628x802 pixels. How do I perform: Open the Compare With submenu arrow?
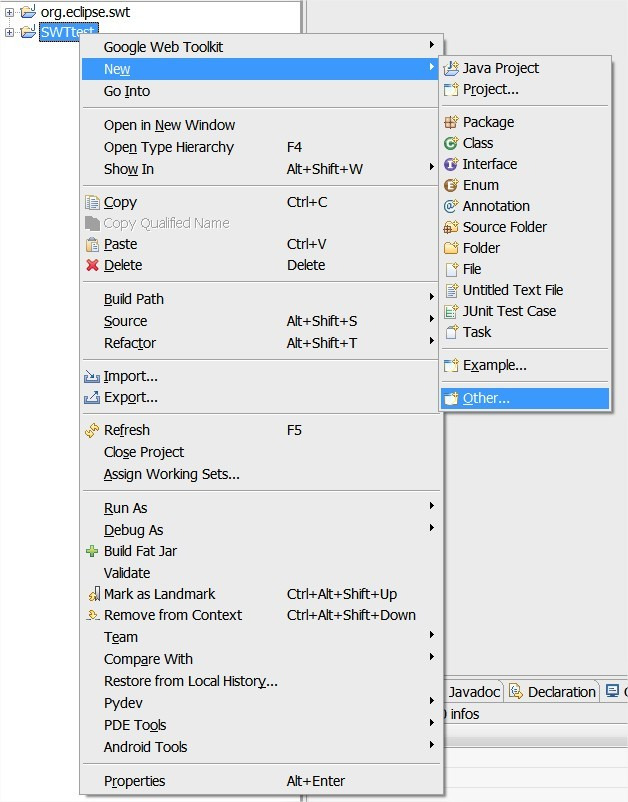432,657
